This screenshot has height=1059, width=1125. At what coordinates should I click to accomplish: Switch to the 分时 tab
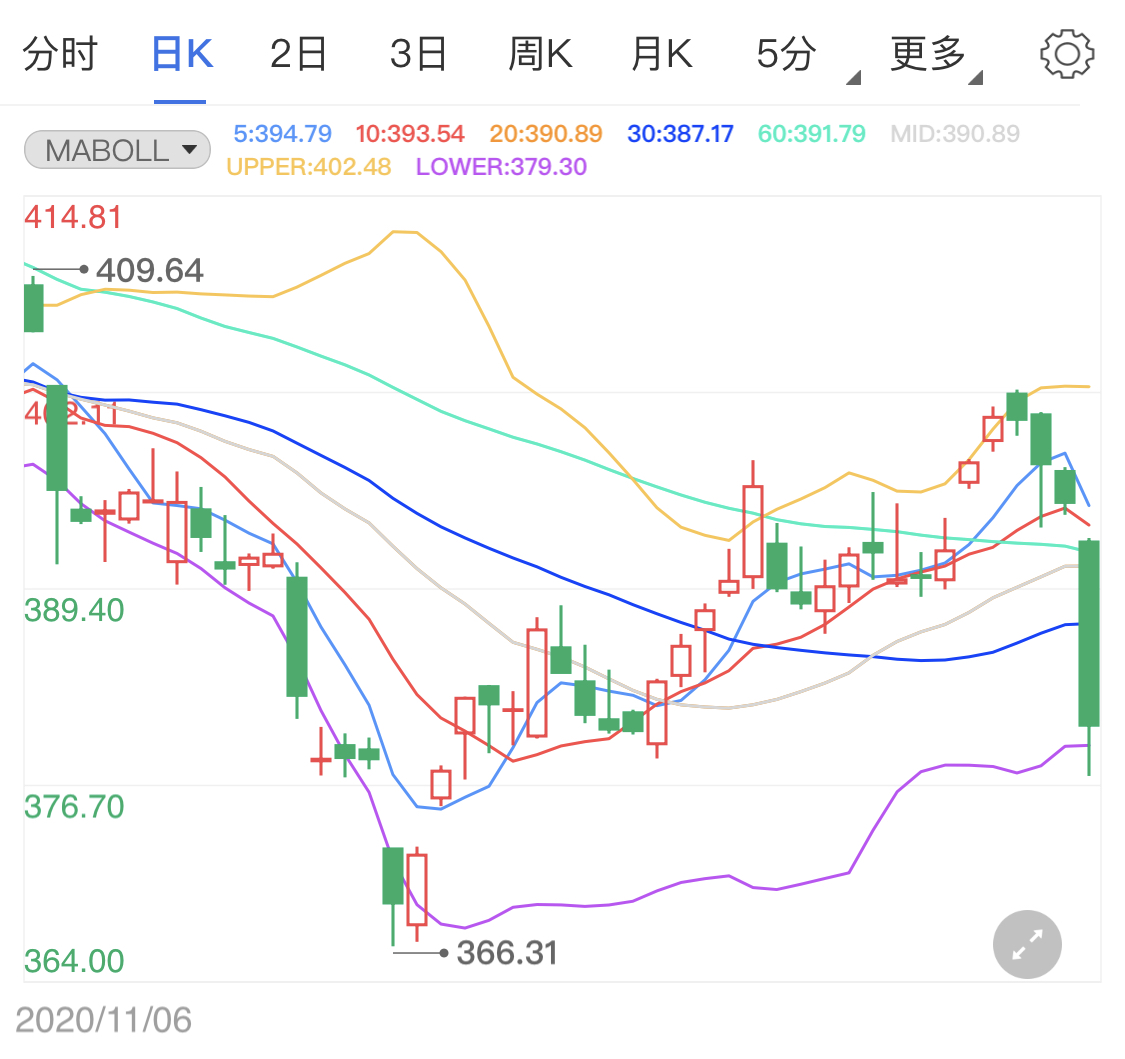60,54
